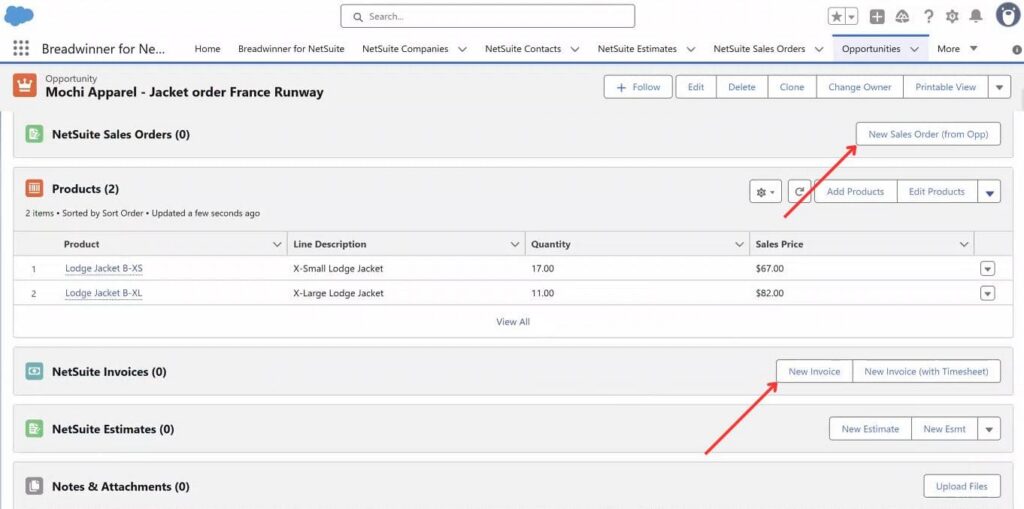Expand the NetSuite Contacts tab chevron
Viewport: 1024px width, 509px height.
[x=575, y=49]
